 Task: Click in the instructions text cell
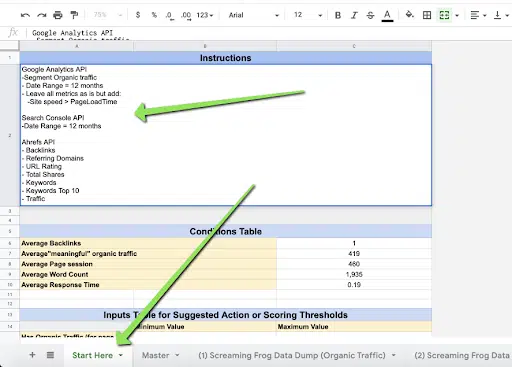pos(226,135)
